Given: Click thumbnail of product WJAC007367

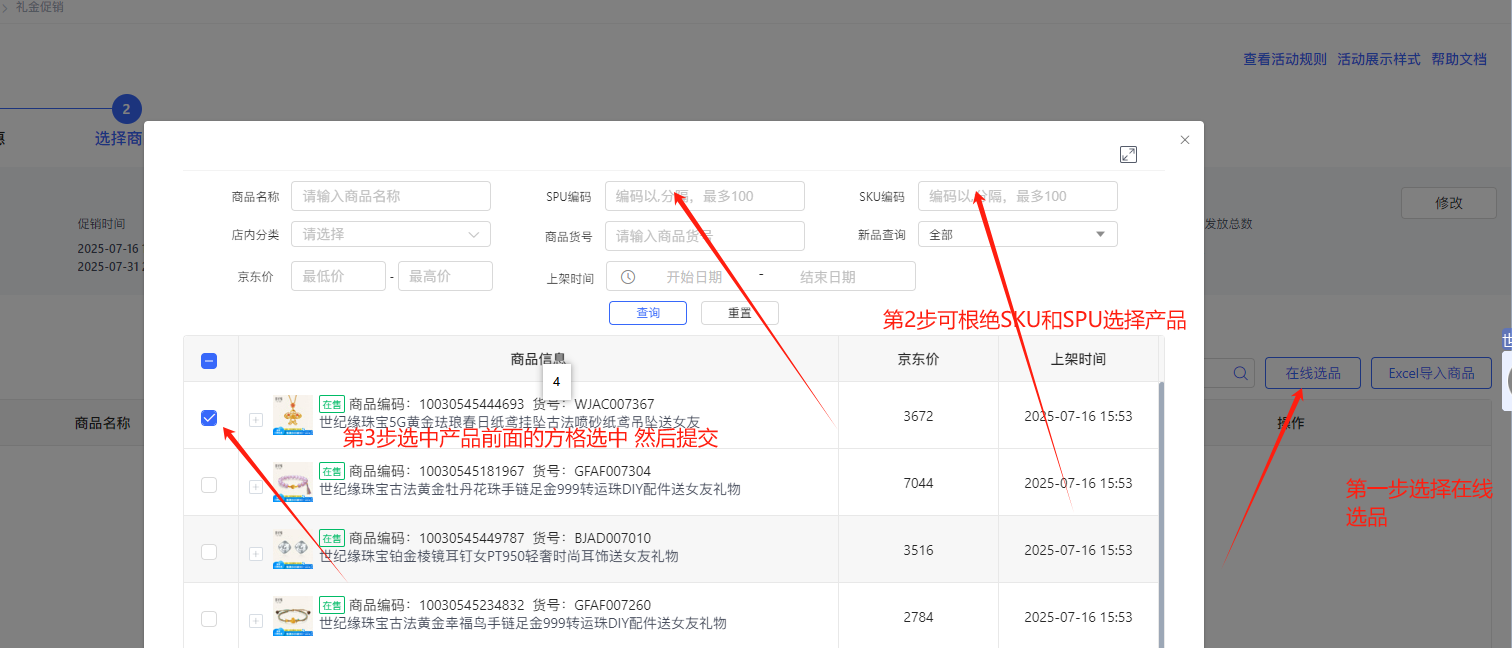Looking at the screenshot, I should [x=292, y=414].
